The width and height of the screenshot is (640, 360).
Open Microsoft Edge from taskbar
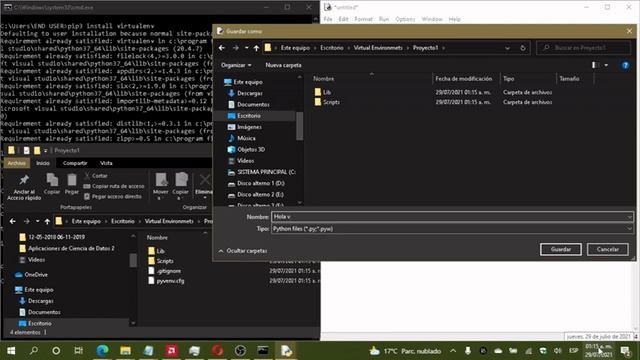click(x=102, y=351)
